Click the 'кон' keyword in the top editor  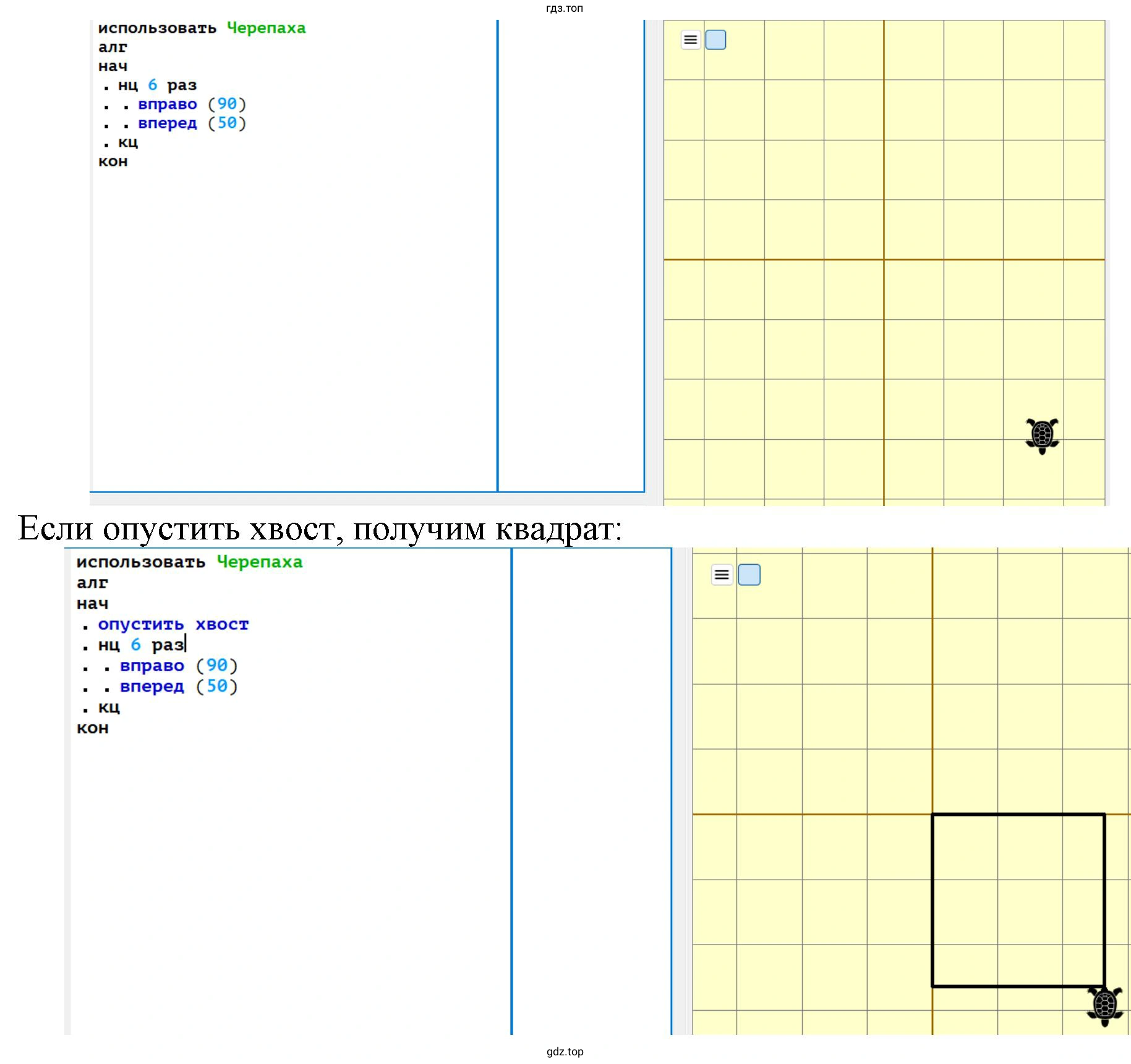tap(113, 162)
